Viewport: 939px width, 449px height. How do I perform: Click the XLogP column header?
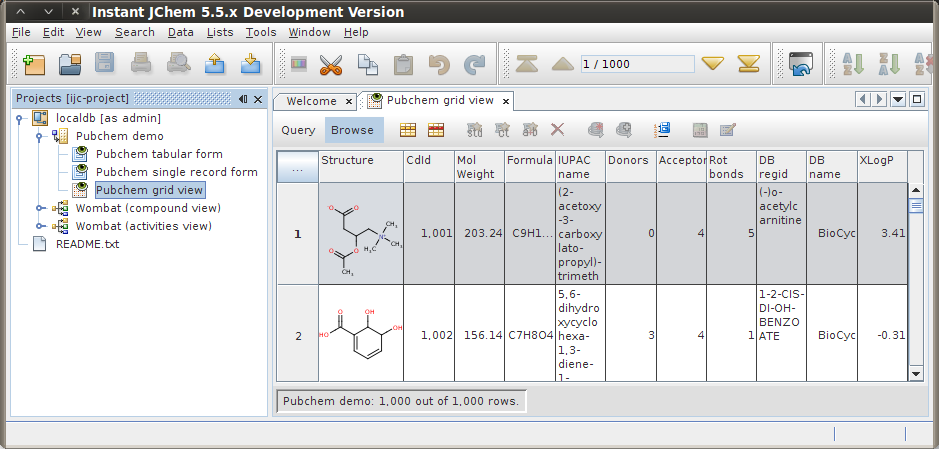876,160
